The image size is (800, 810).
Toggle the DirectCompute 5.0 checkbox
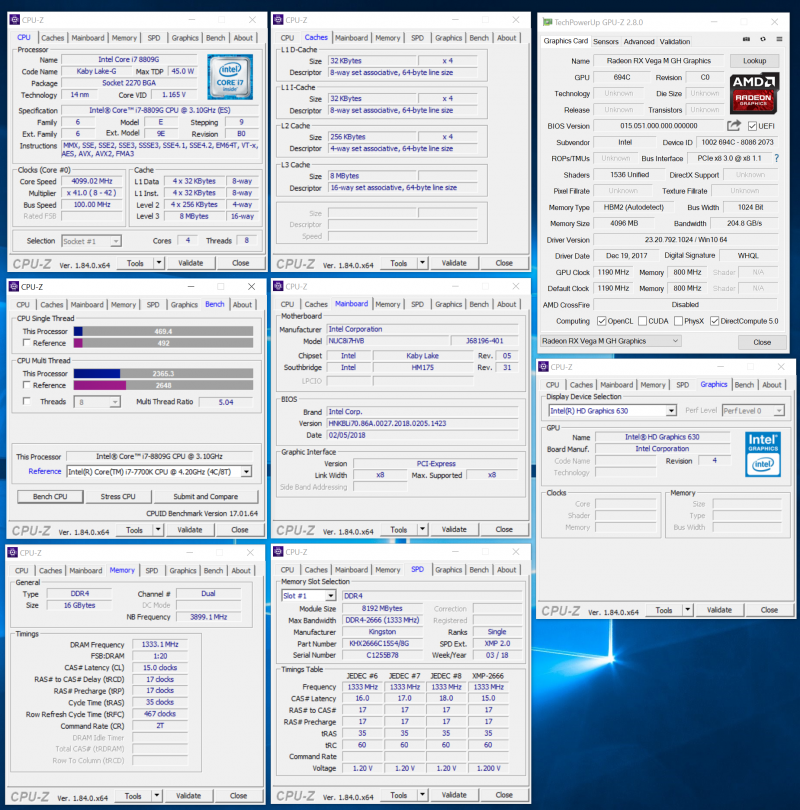coord(715,321)
